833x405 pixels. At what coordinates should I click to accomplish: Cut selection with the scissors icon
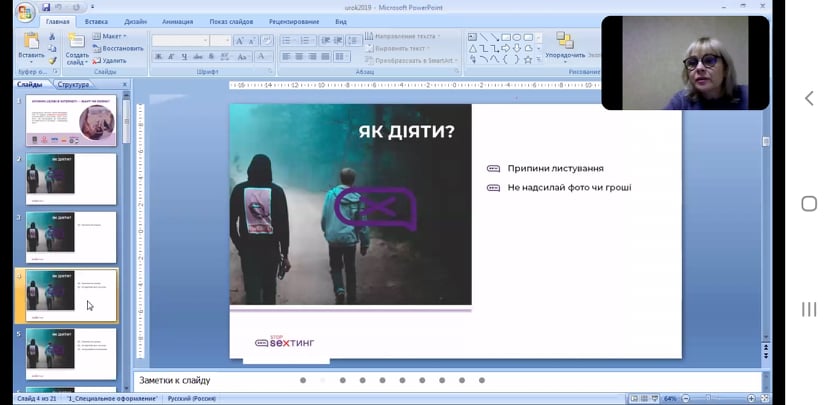[52, 37]
